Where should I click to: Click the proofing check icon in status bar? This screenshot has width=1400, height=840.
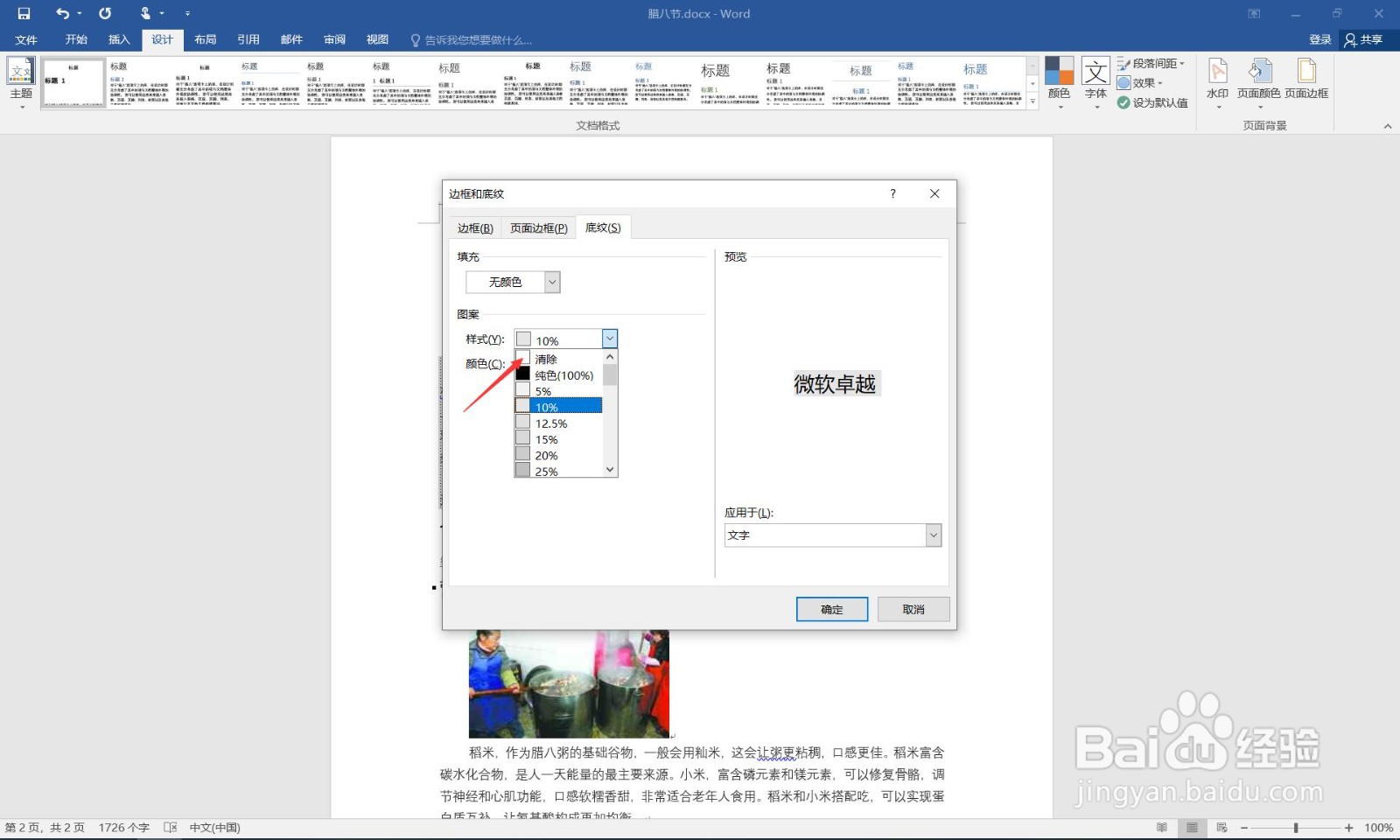click(x=171, y=827)
